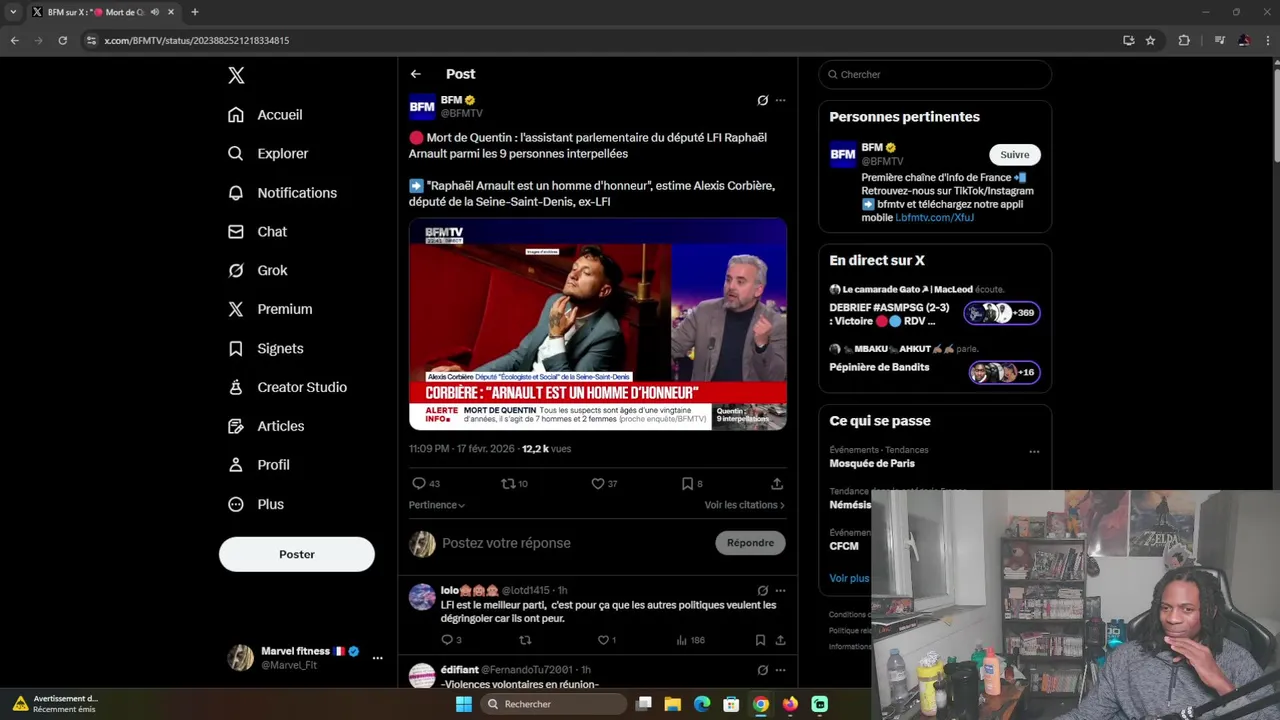Reload the browser page
1280x720 pixels.
coord(62,40)
